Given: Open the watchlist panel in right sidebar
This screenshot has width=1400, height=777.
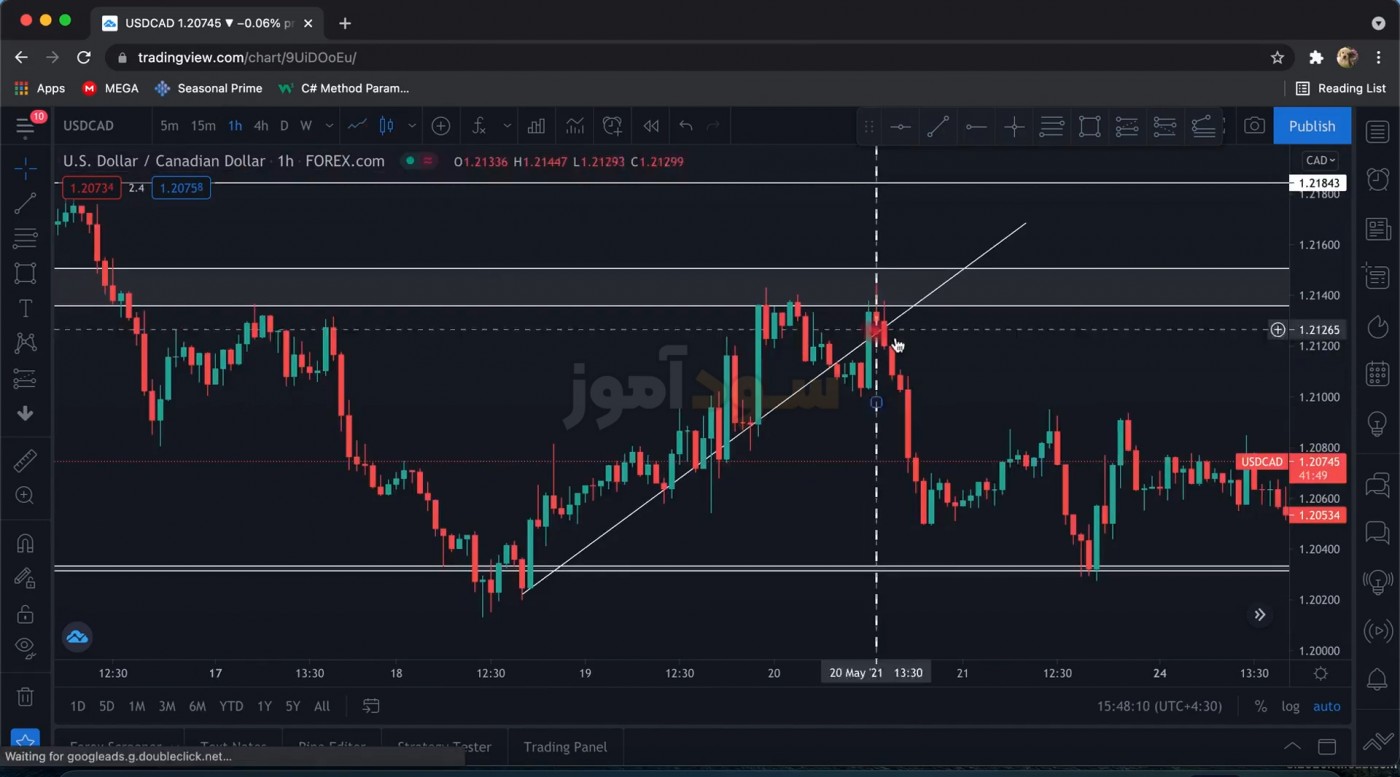Looking at the screenshot, I should point(1377,131).
